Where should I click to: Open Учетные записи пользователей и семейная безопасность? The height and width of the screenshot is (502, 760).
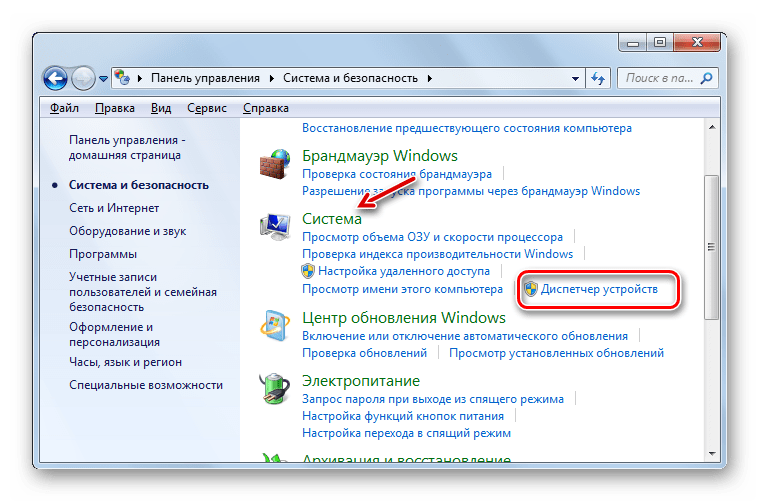pos(142,292)
